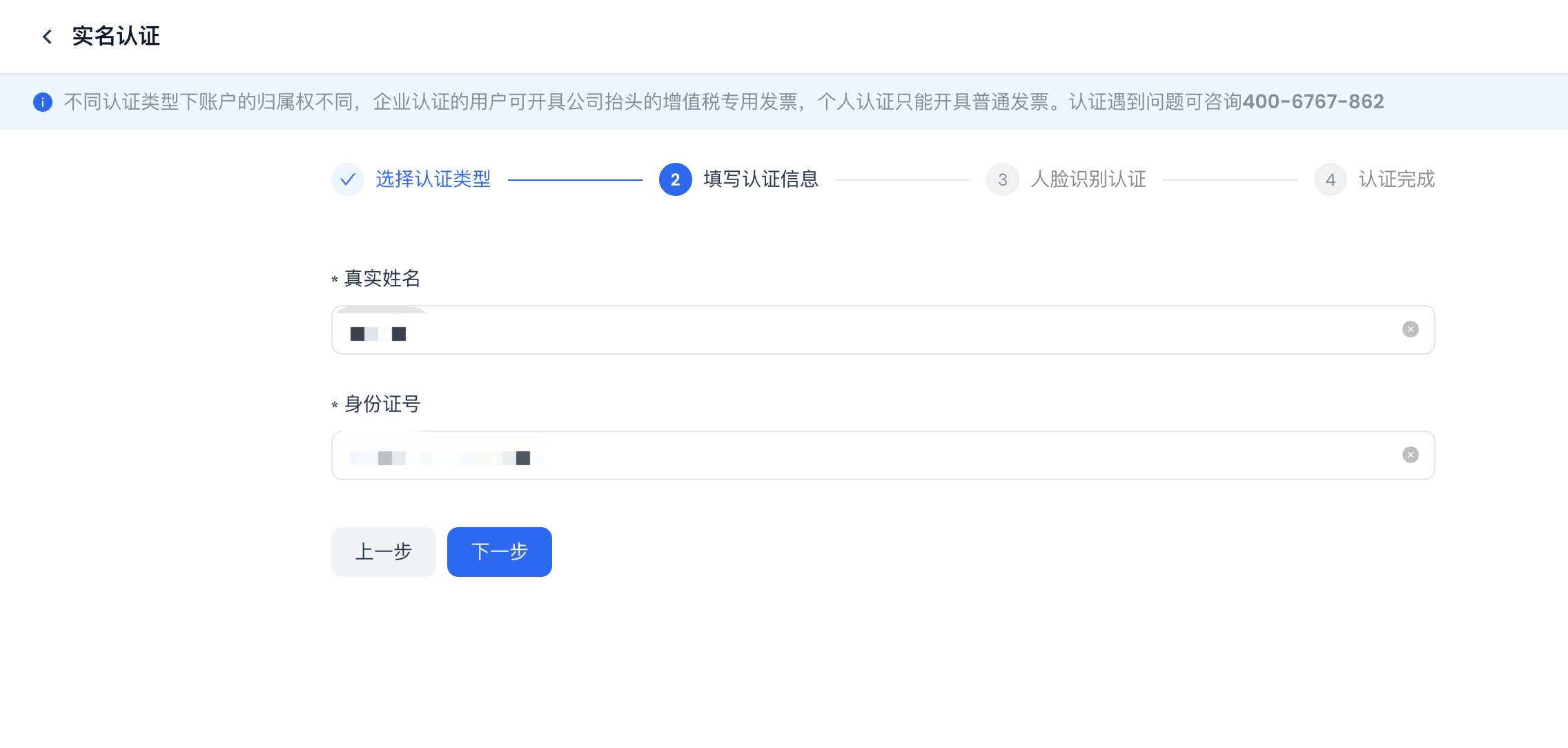Click the step 4 circle icon
1568x748 pixels.
[x=1330, y=179]
